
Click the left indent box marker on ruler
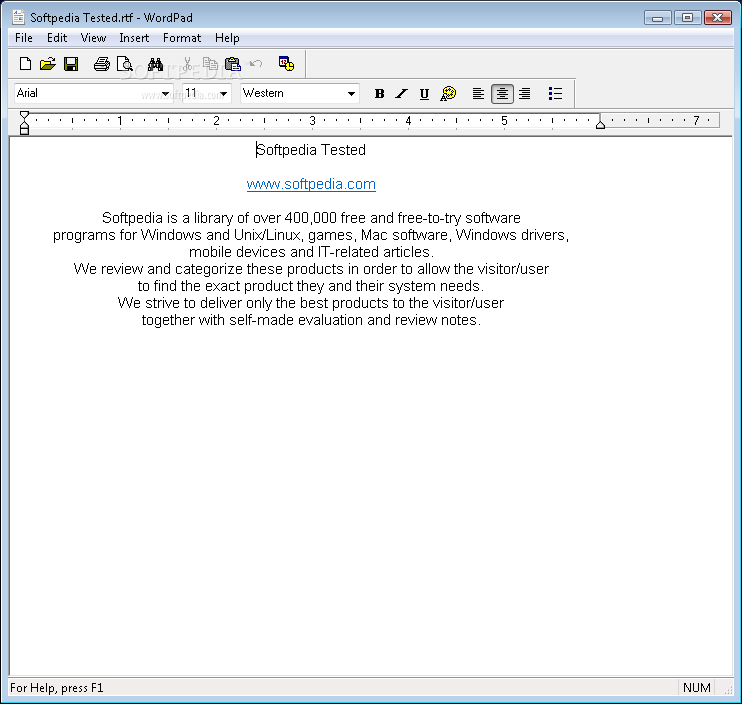(x=24, y=131)
